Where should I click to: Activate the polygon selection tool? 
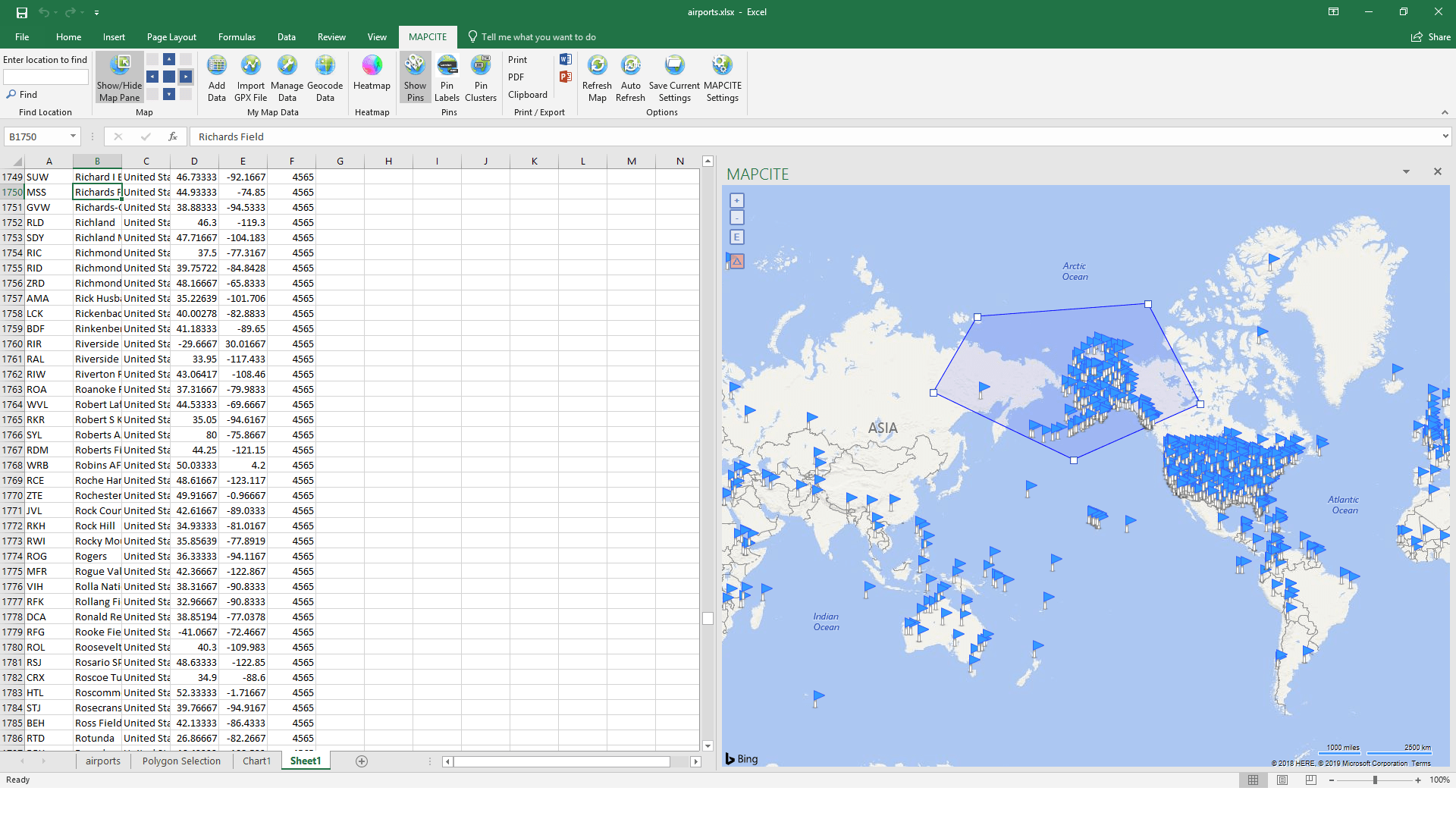point(736,261)
